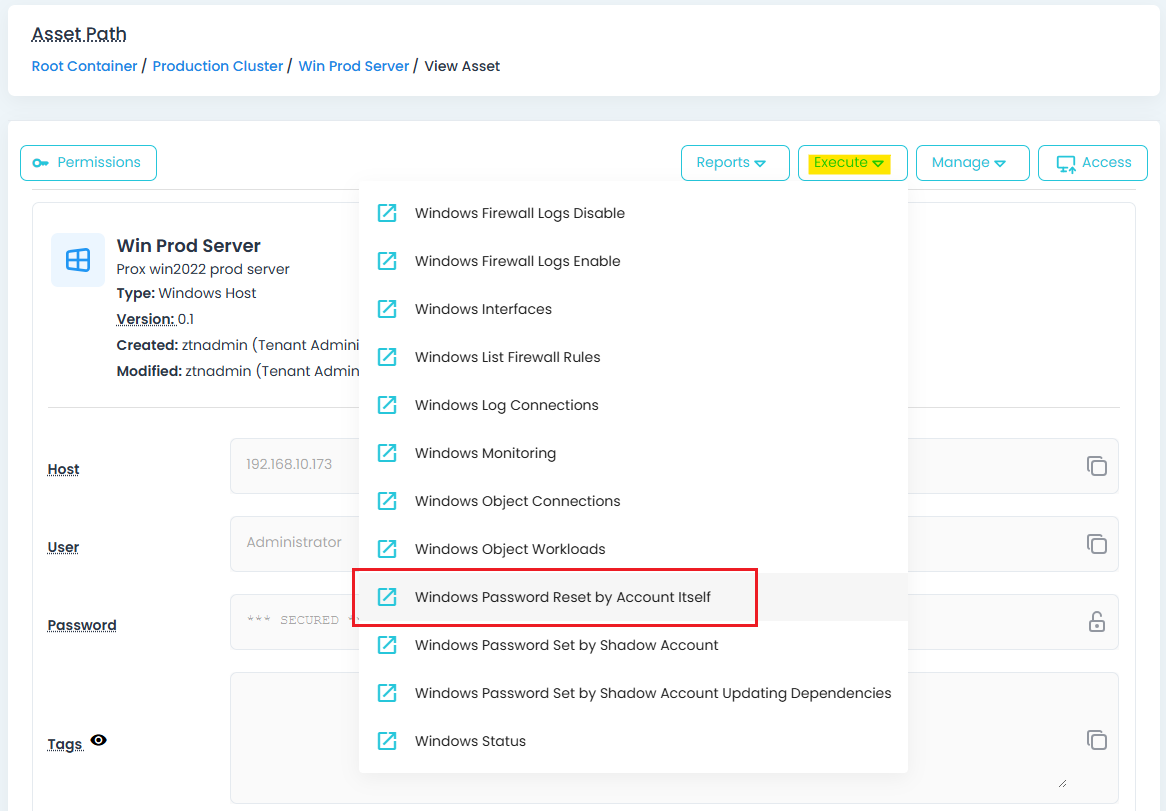This screenshot has height=811, width=1166.
Task: Choose Windows Firewall Logs Disable
Action: point(519,213)
